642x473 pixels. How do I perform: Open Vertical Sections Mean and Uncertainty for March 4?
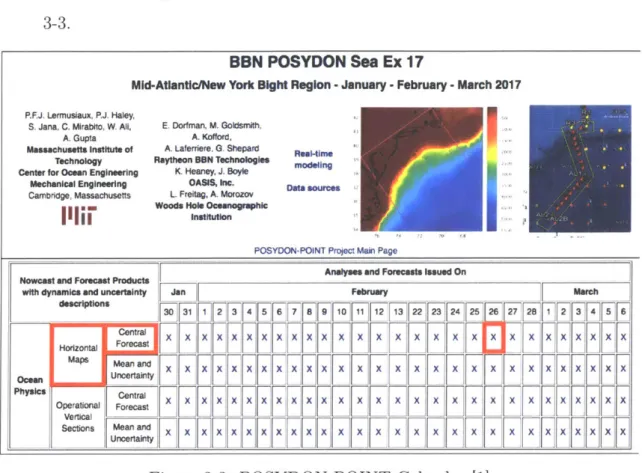click(x=593, y=432)
